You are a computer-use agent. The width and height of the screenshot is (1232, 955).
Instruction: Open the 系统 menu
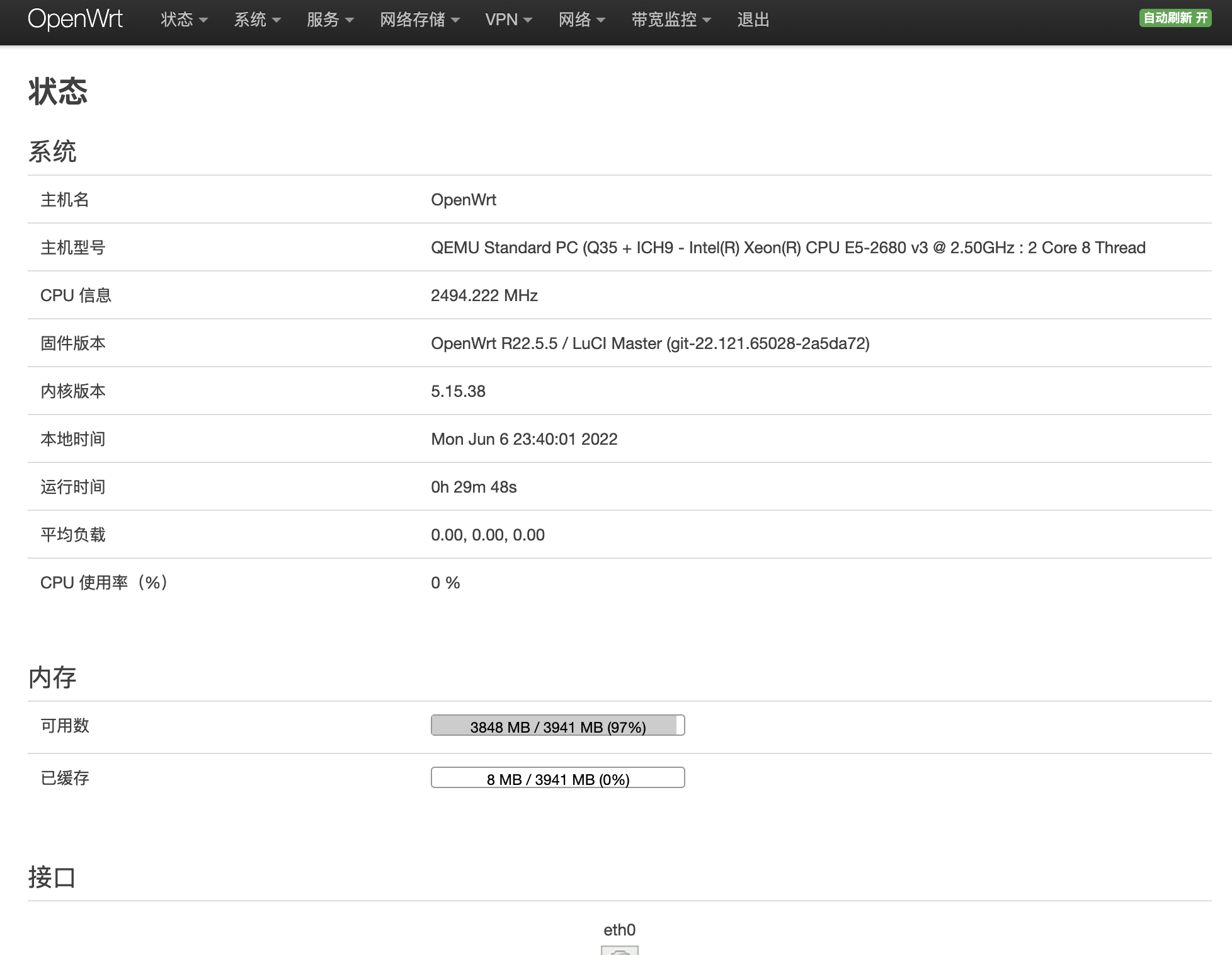pyautogui.click(x=250, y=20)
